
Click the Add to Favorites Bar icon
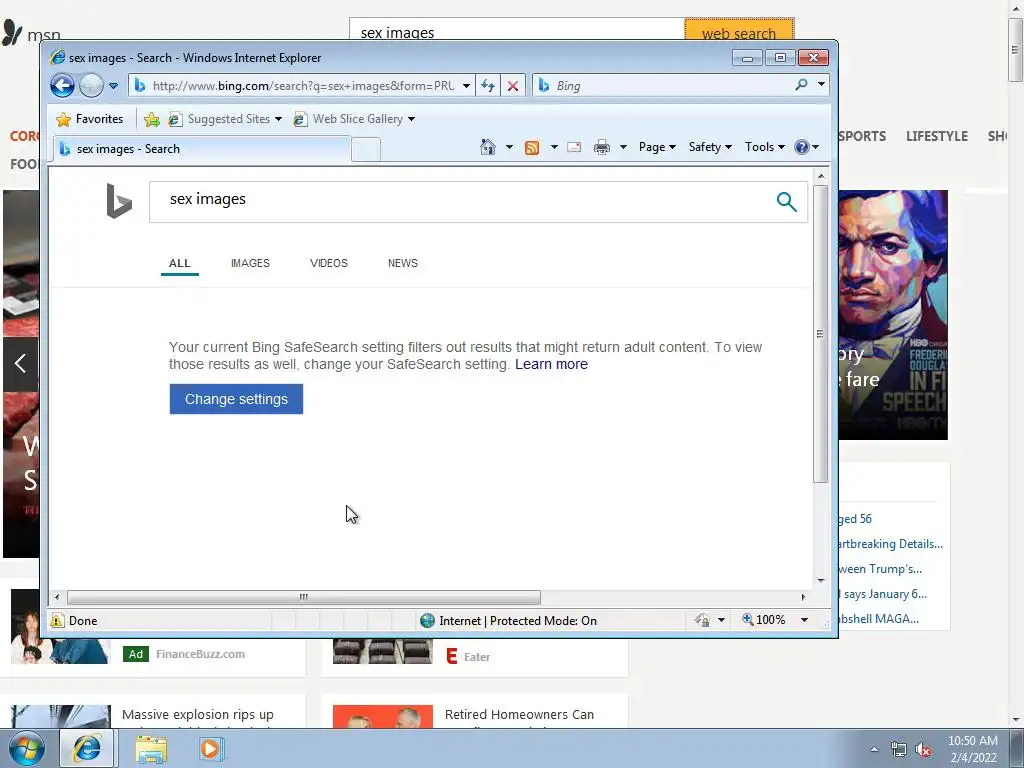[x=152, y=120]
